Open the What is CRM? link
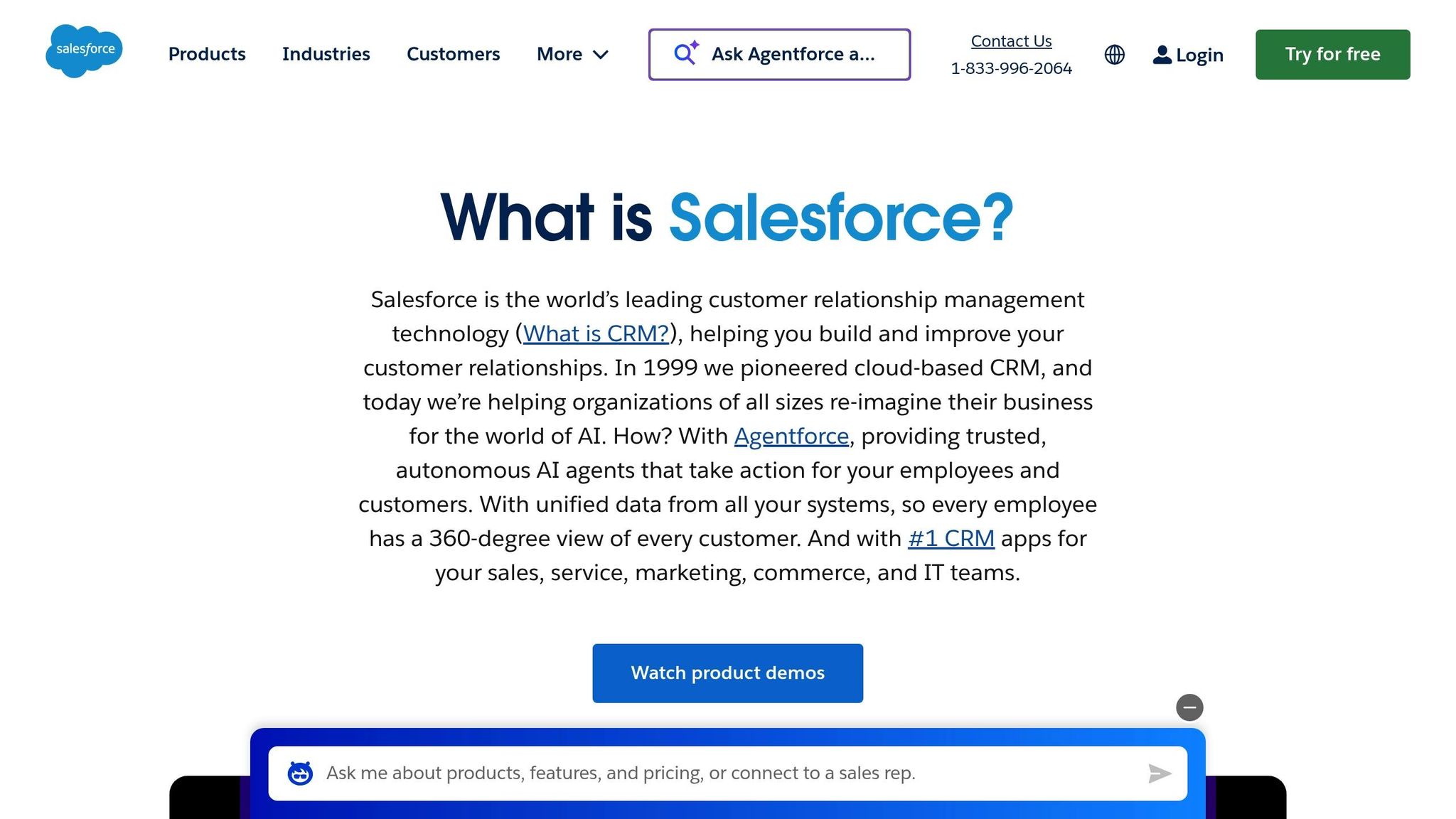This screenshot has width=1456, height=819. (x=595, y=333)
